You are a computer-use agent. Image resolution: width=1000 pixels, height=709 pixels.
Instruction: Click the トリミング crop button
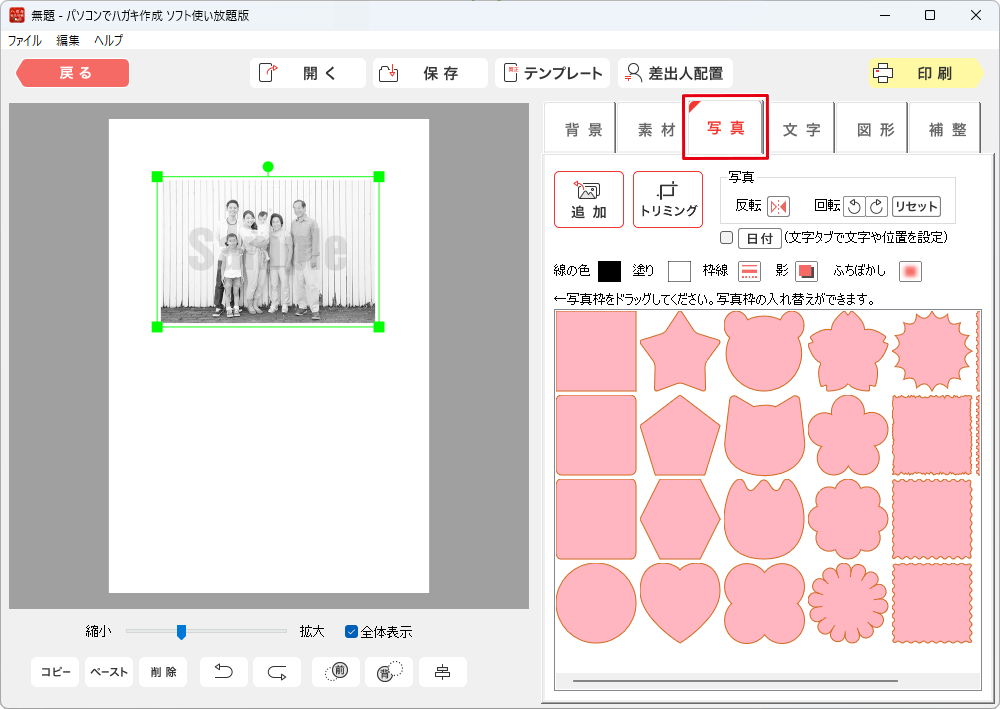pos(668,199)
